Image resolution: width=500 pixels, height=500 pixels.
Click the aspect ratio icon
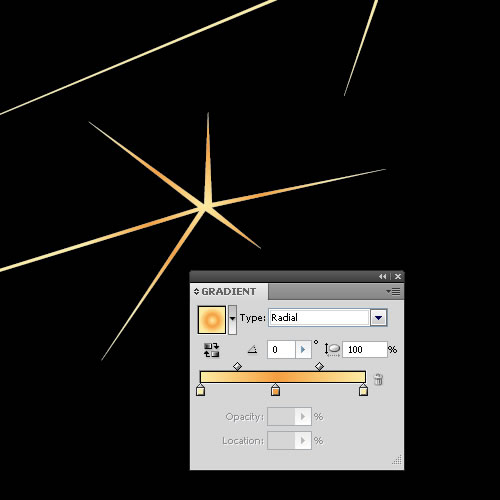click(332, 350)
